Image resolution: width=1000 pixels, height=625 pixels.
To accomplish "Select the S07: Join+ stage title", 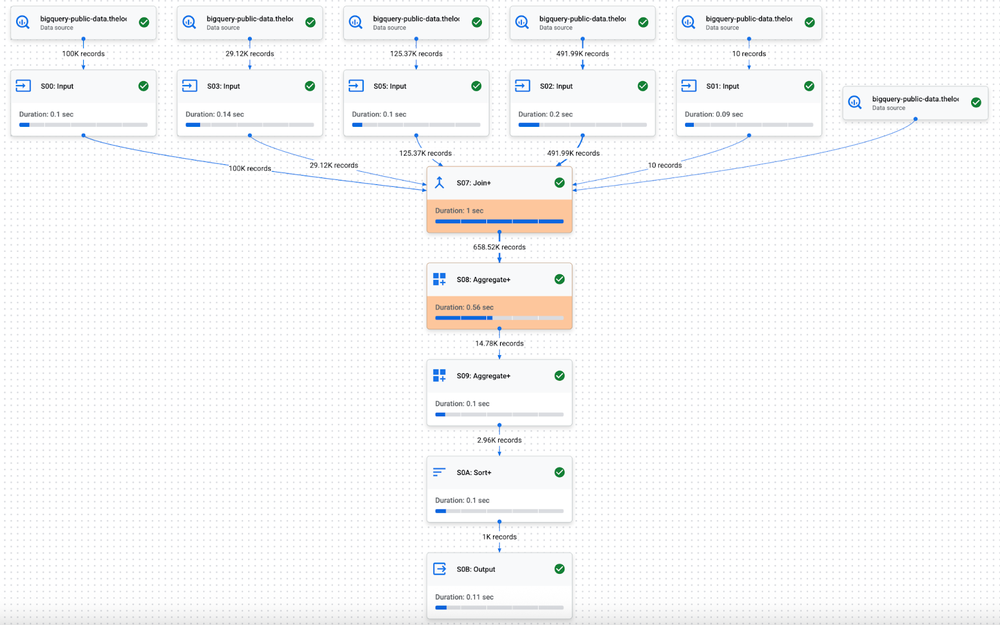I will click(474, 183).
